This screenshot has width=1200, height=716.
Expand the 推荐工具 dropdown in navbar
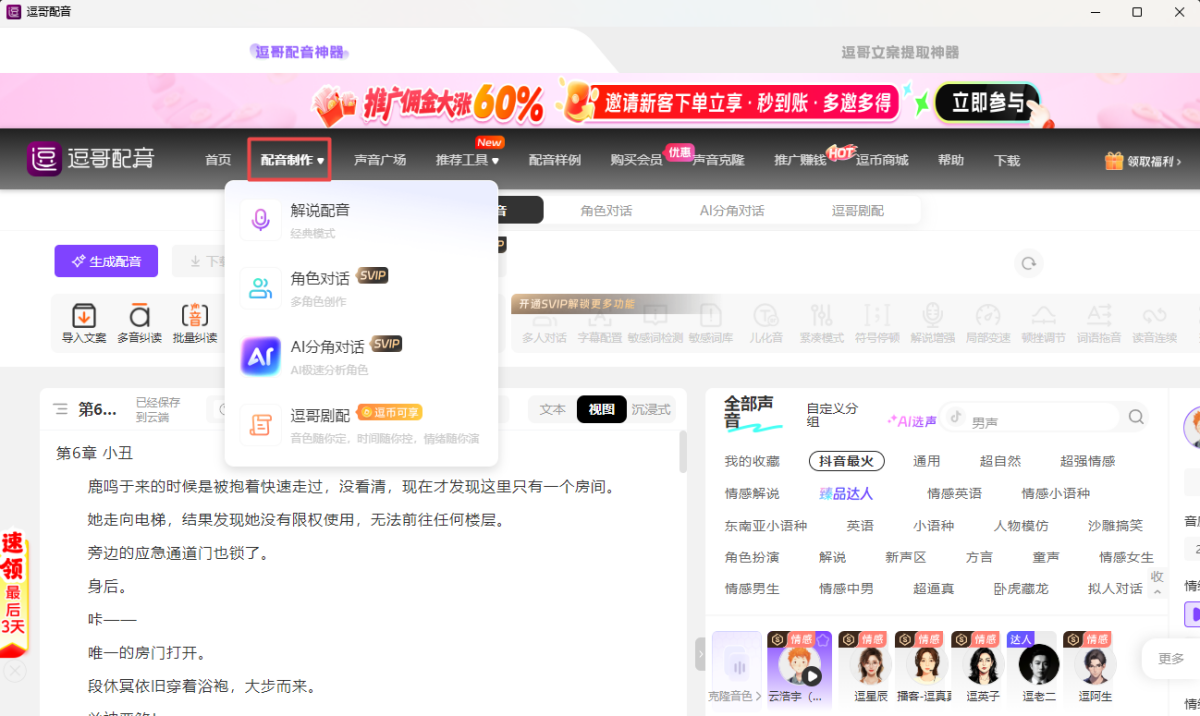(467, 160)
